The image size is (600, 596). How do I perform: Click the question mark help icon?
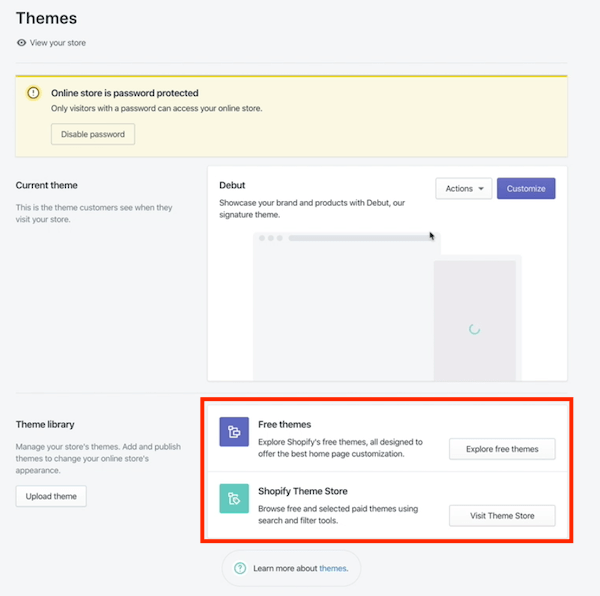(x=240, y=568)
